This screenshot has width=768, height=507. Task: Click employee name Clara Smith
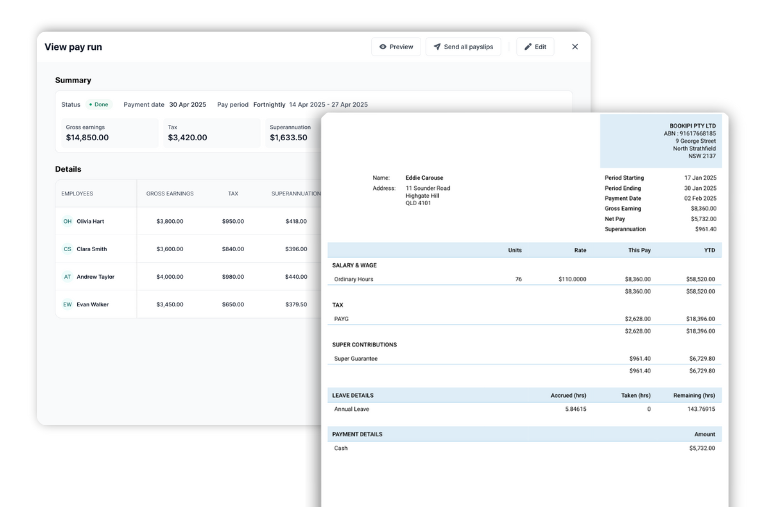point(92,249)
